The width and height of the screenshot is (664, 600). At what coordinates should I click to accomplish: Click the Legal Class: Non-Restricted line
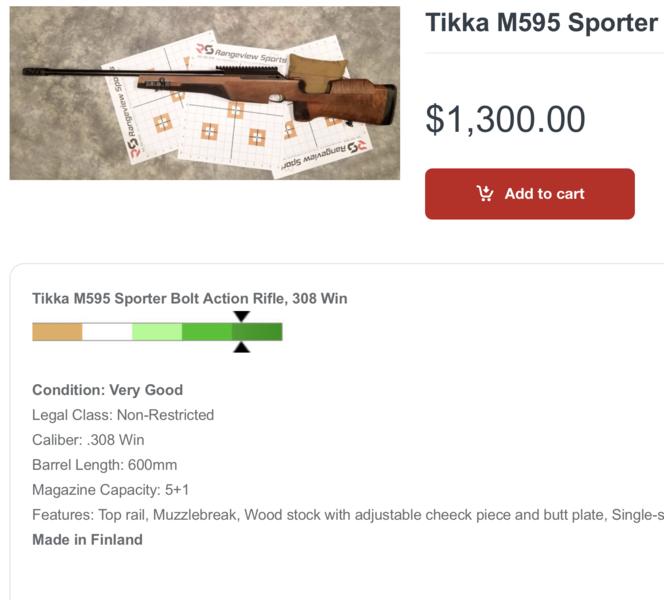click(x=123, y=415)
